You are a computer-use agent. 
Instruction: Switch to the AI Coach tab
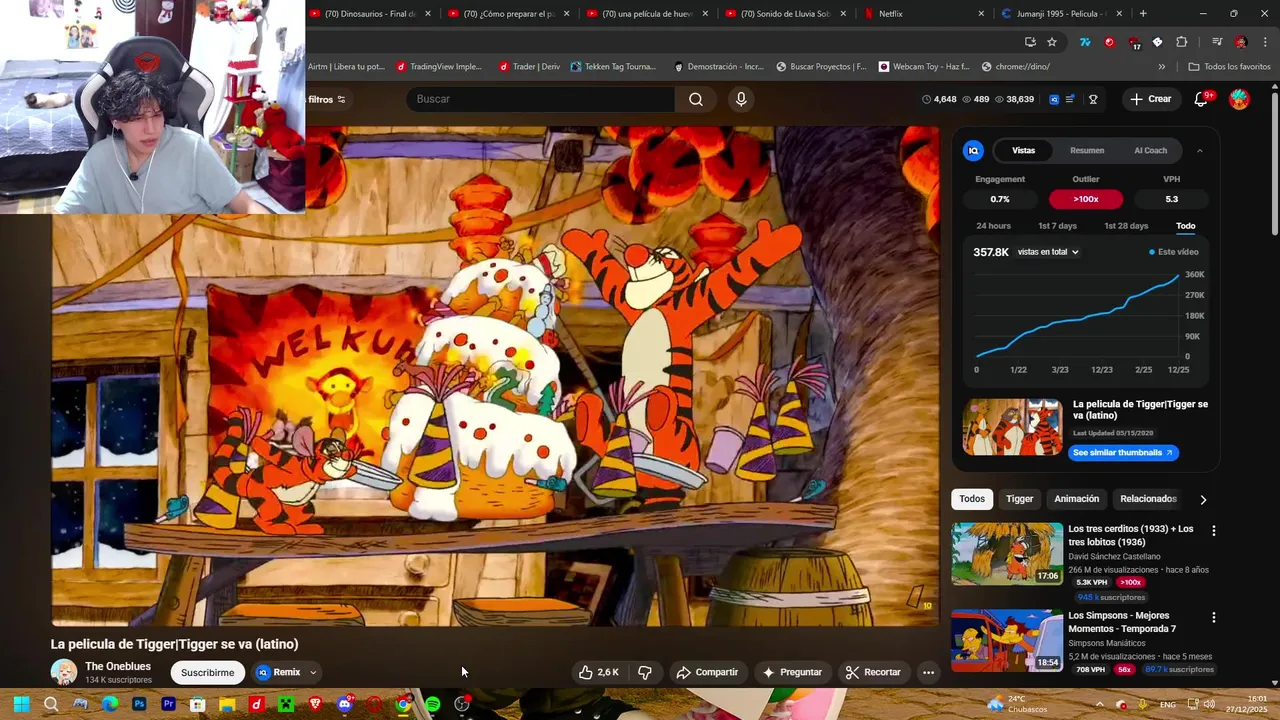point(1150,150)
